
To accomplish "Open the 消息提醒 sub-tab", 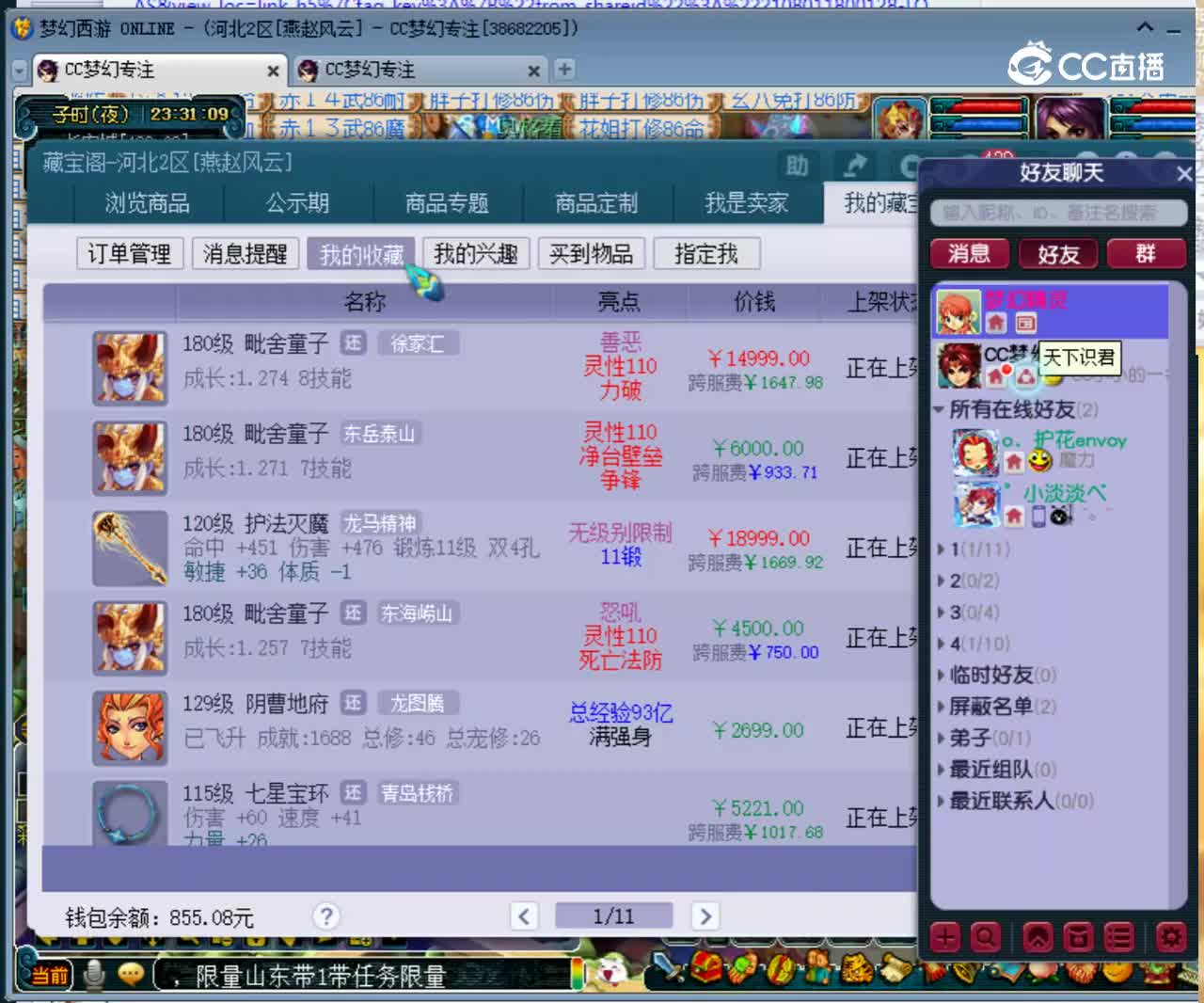I will 245,254.
